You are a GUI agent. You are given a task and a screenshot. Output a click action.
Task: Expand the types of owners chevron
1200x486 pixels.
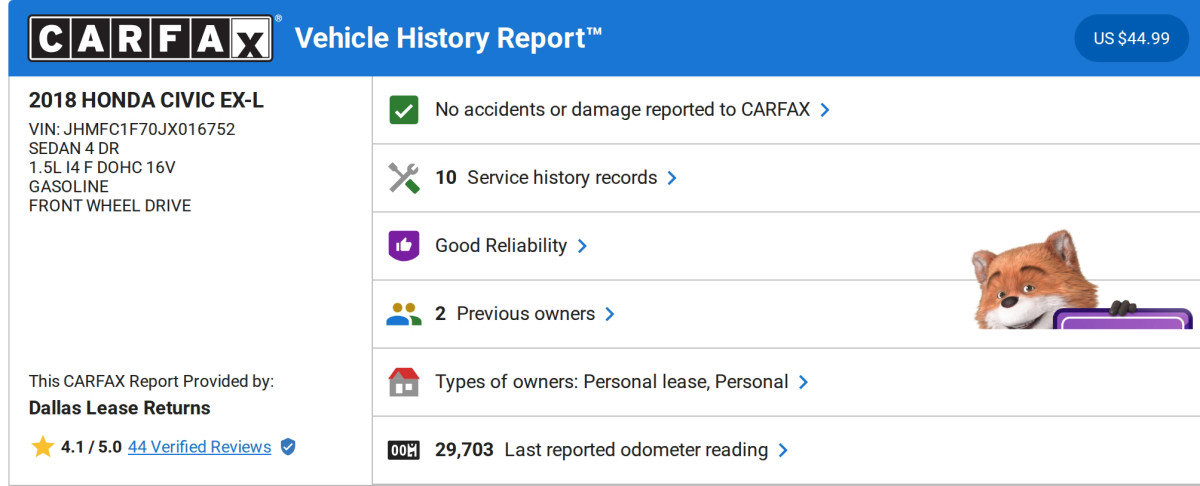tap(803, 382)
